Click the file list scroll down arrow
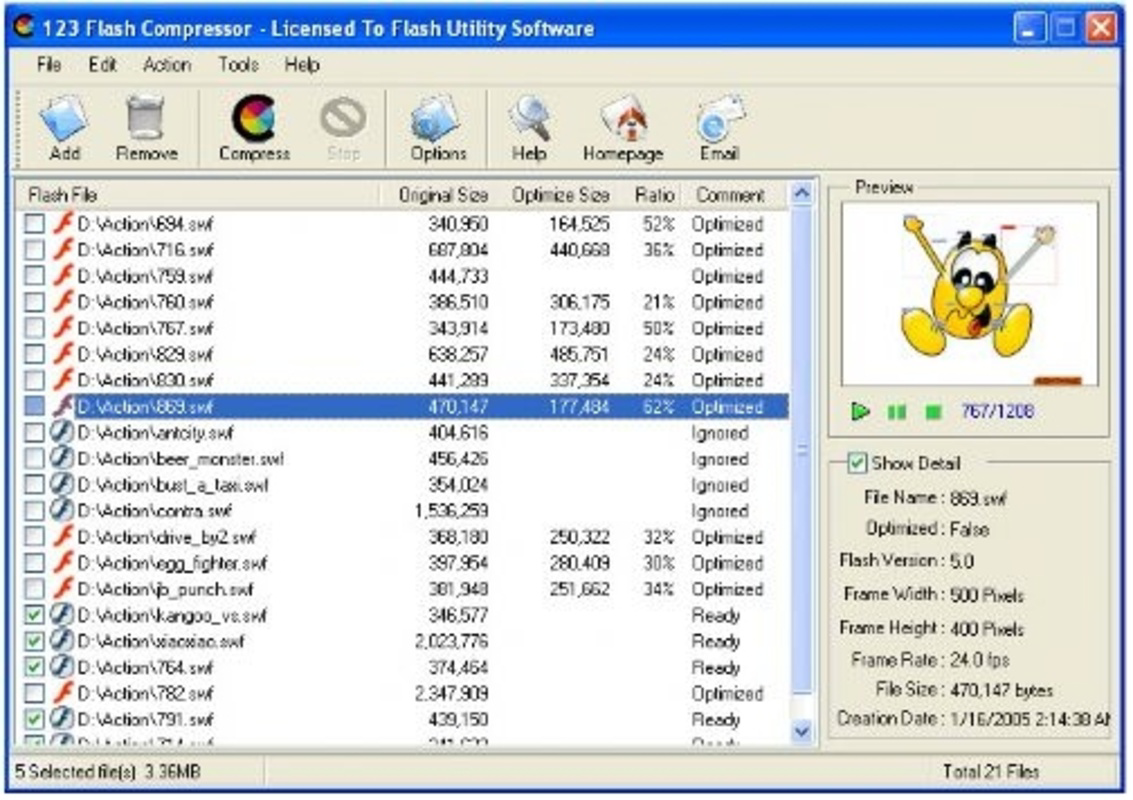 801,731
